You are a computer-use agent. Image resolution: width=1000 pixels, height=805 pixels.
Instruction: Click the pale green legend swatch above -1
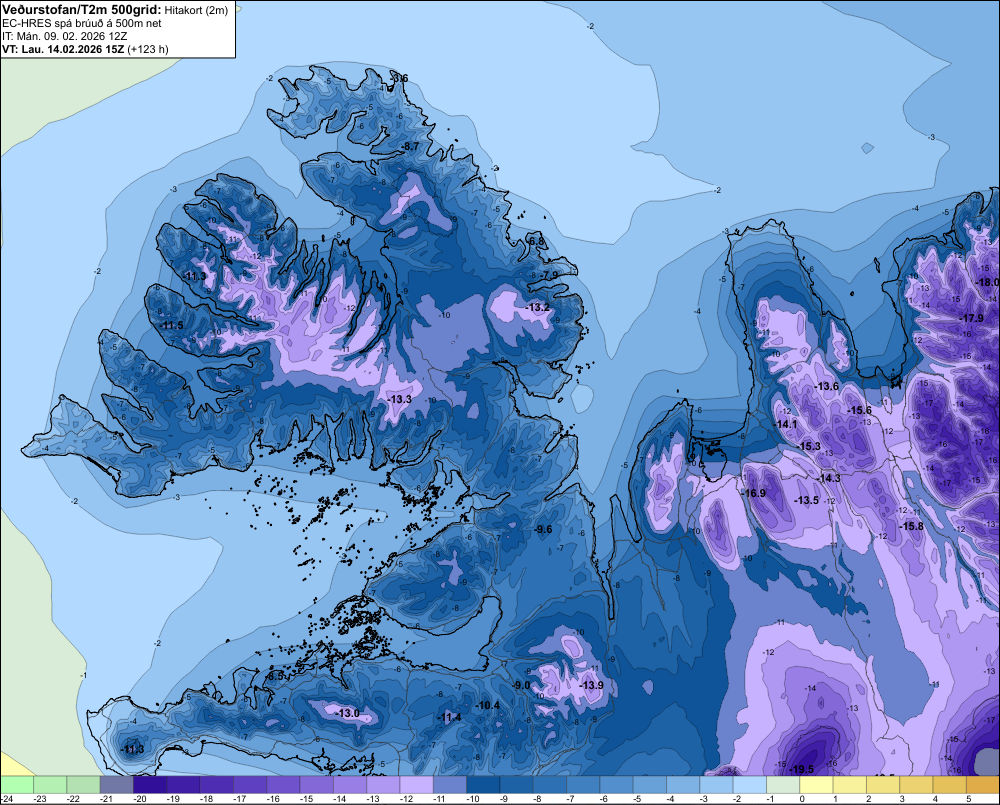783,784
